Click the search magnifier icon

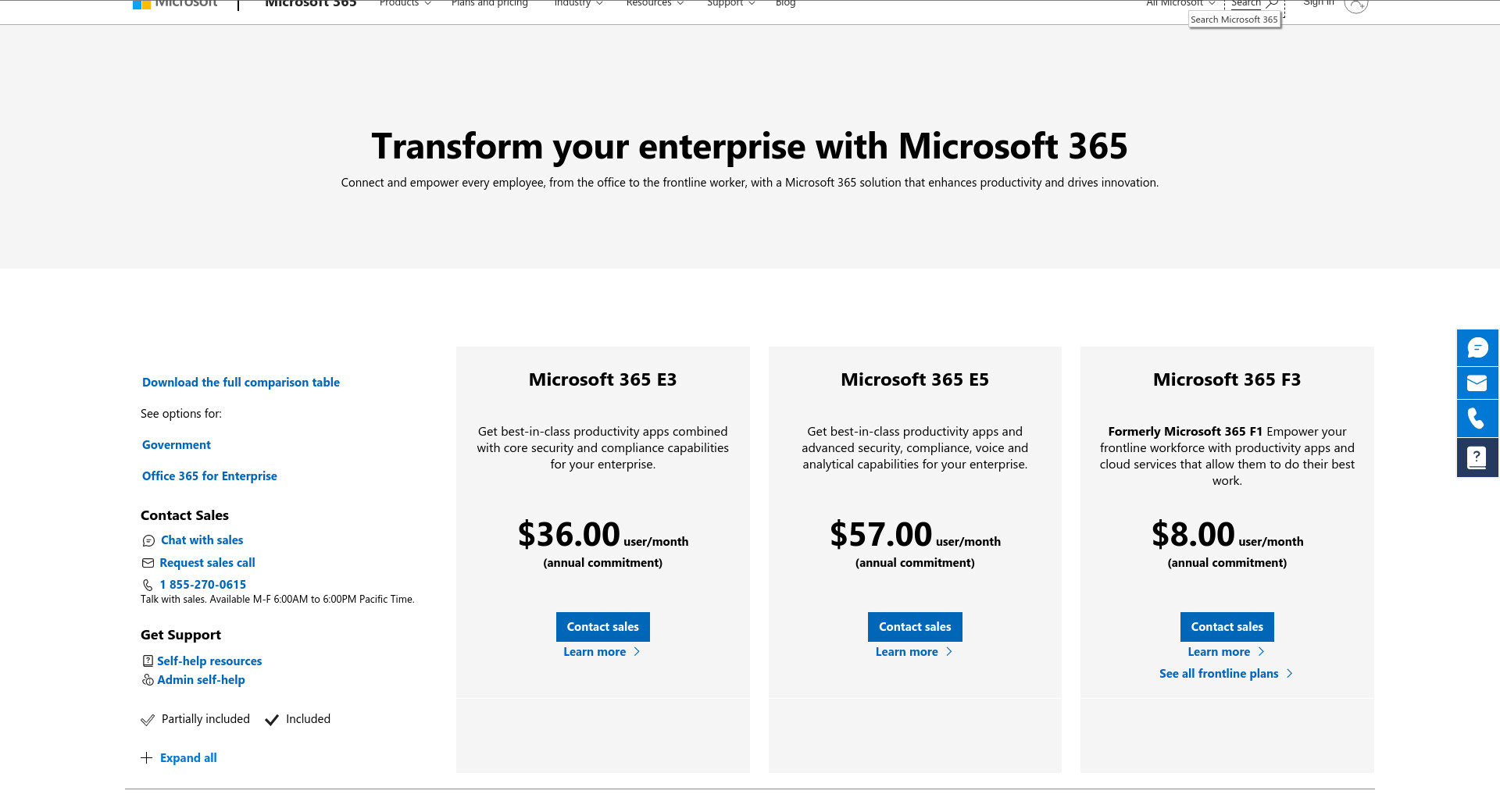coord(1272,4)
